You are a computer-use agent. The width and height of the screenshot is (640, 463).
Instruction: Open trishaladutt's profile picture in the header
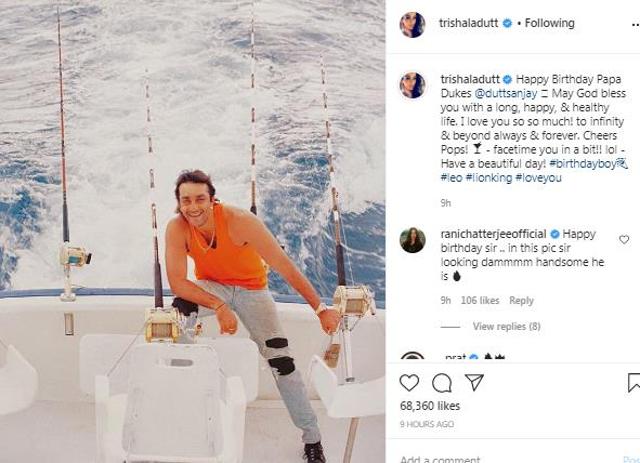click(412, 24)
